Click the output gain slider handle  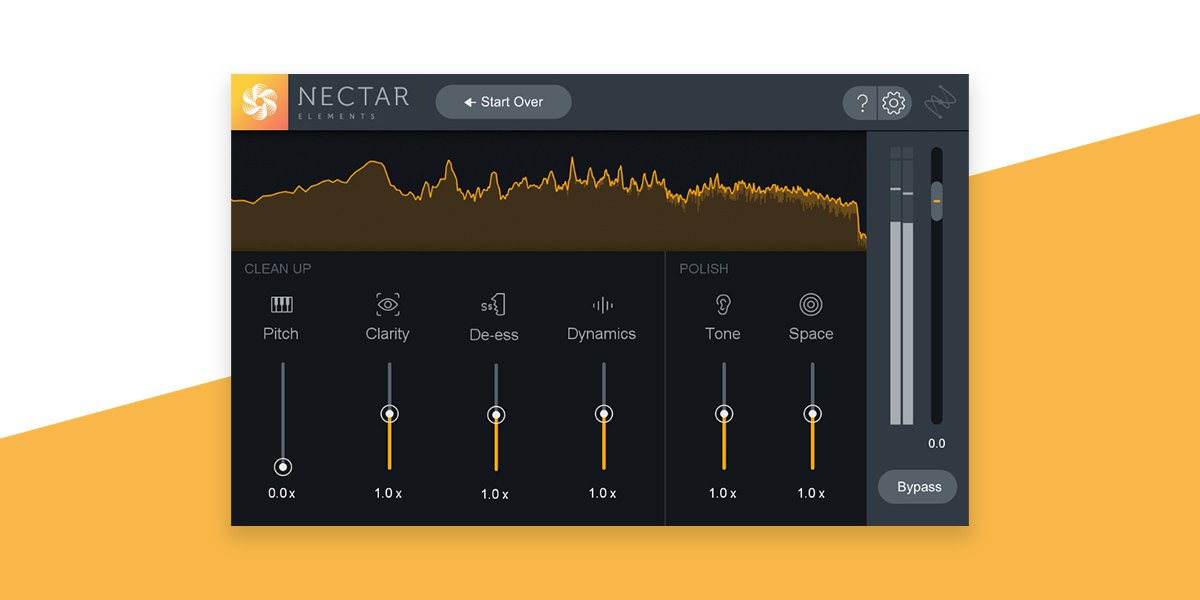[936, 201]
